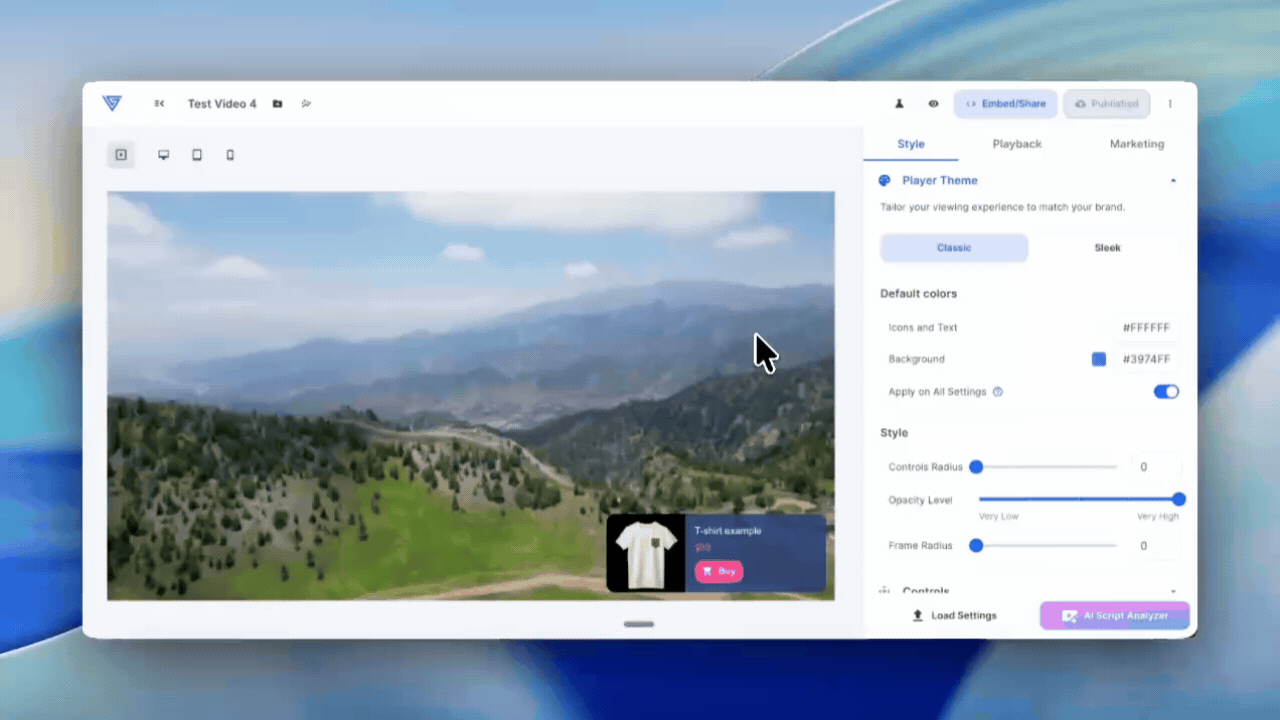Click the Buy button on product card

[719, 572]
